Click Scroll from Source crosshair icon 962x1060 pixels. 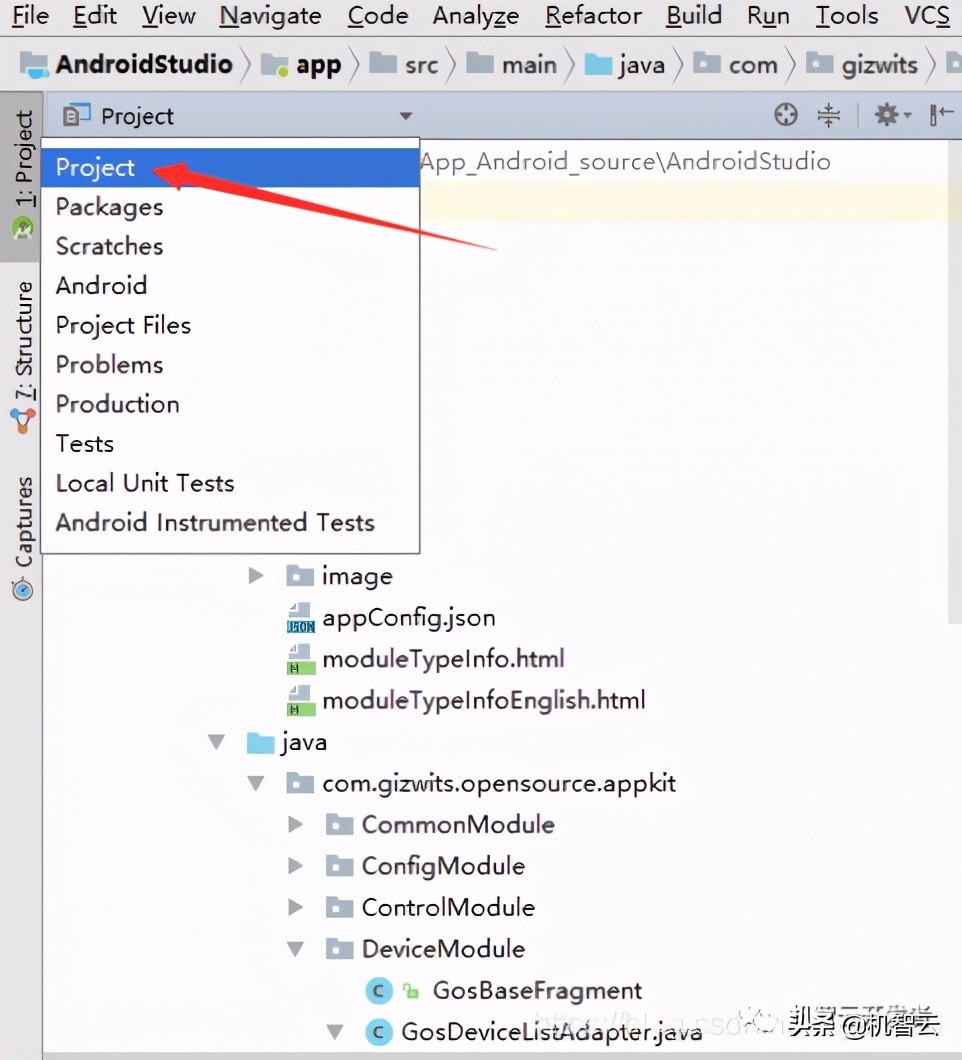pos(786,115)
